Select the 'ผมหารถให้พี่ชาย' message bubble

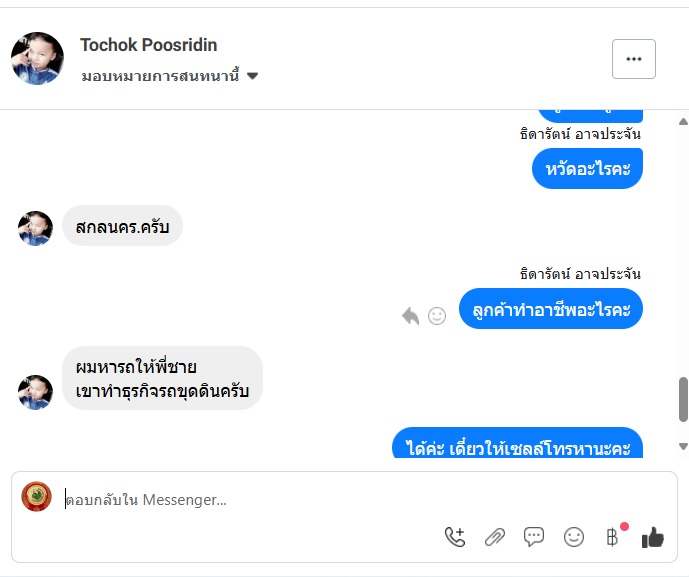coord(162,378)
